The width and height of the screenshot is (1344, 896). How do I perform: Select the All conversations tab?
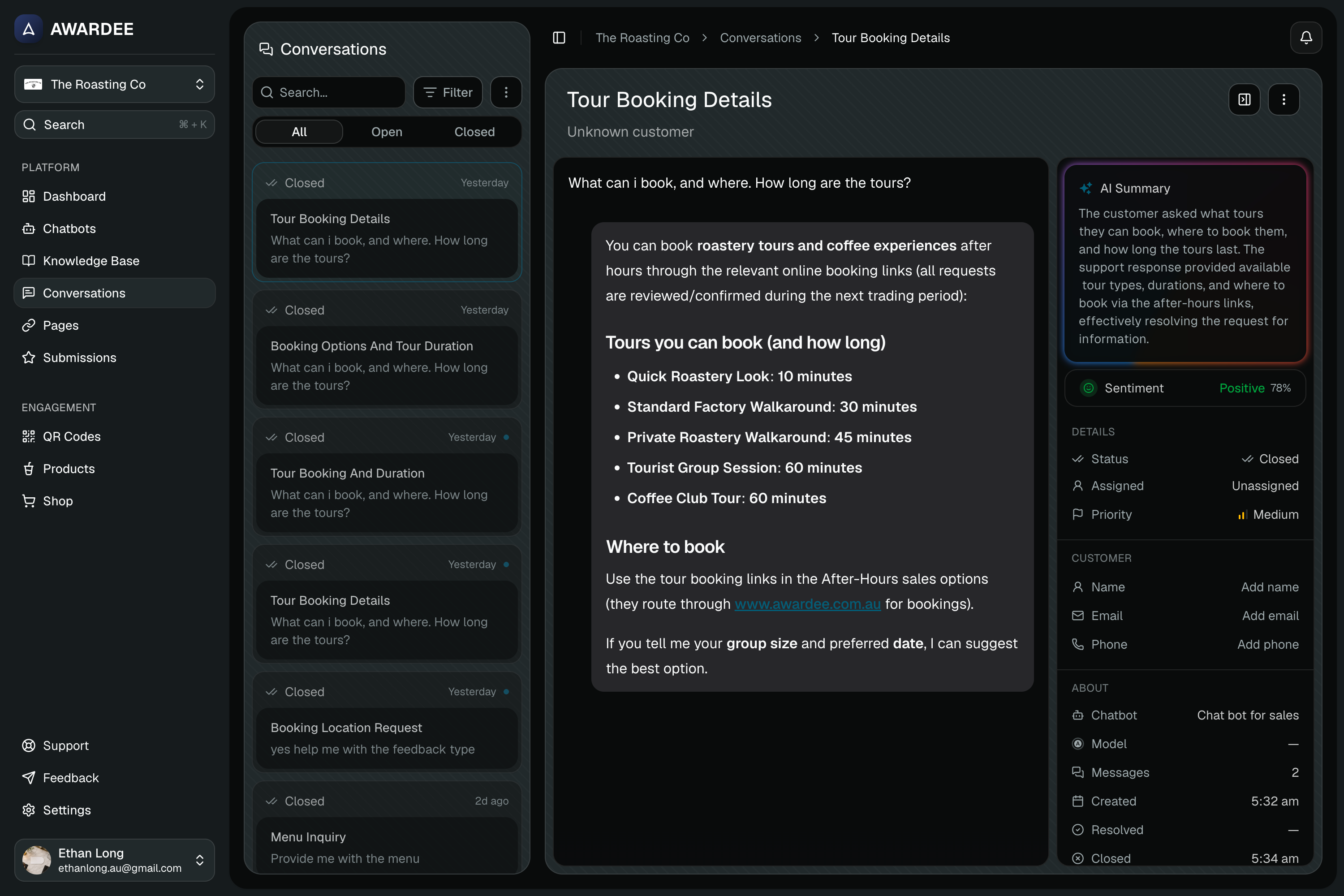coord(299,132)
